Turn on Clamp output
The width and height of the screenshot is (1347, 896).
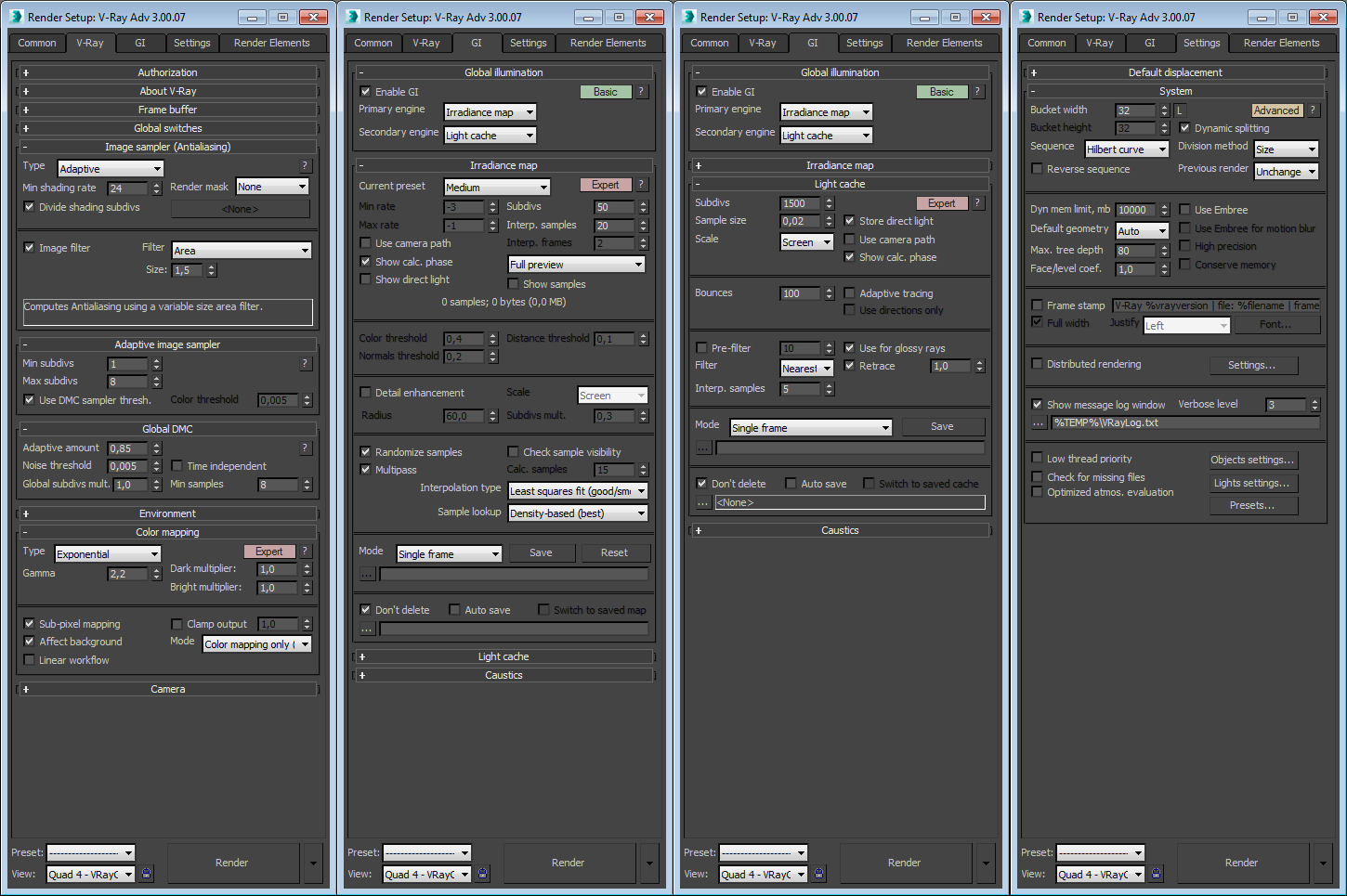tap(177, 624)
